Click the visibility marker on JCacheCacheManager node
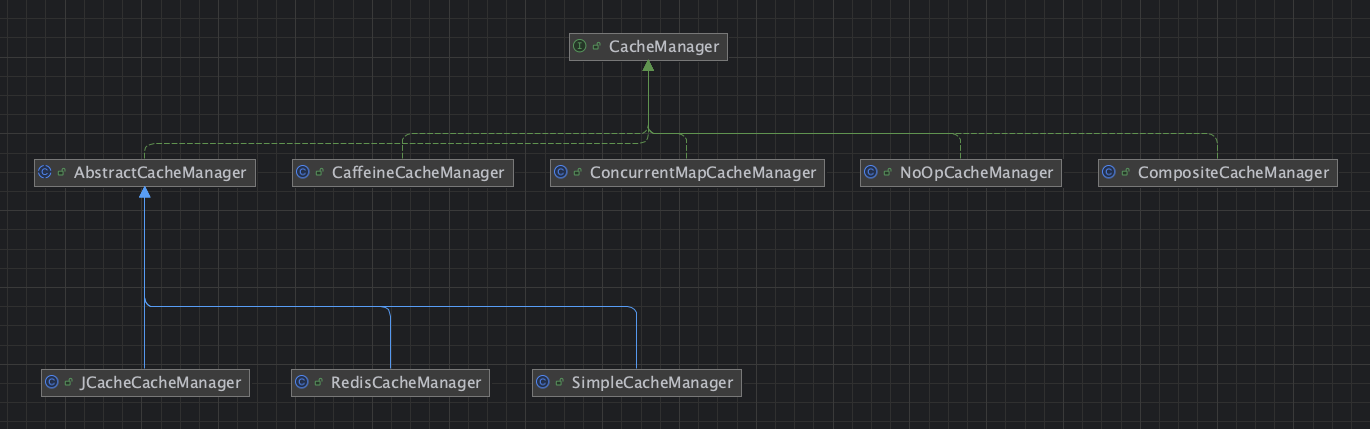The height and width of the screenshot is (429, 1370). click(x=69, y=383)
